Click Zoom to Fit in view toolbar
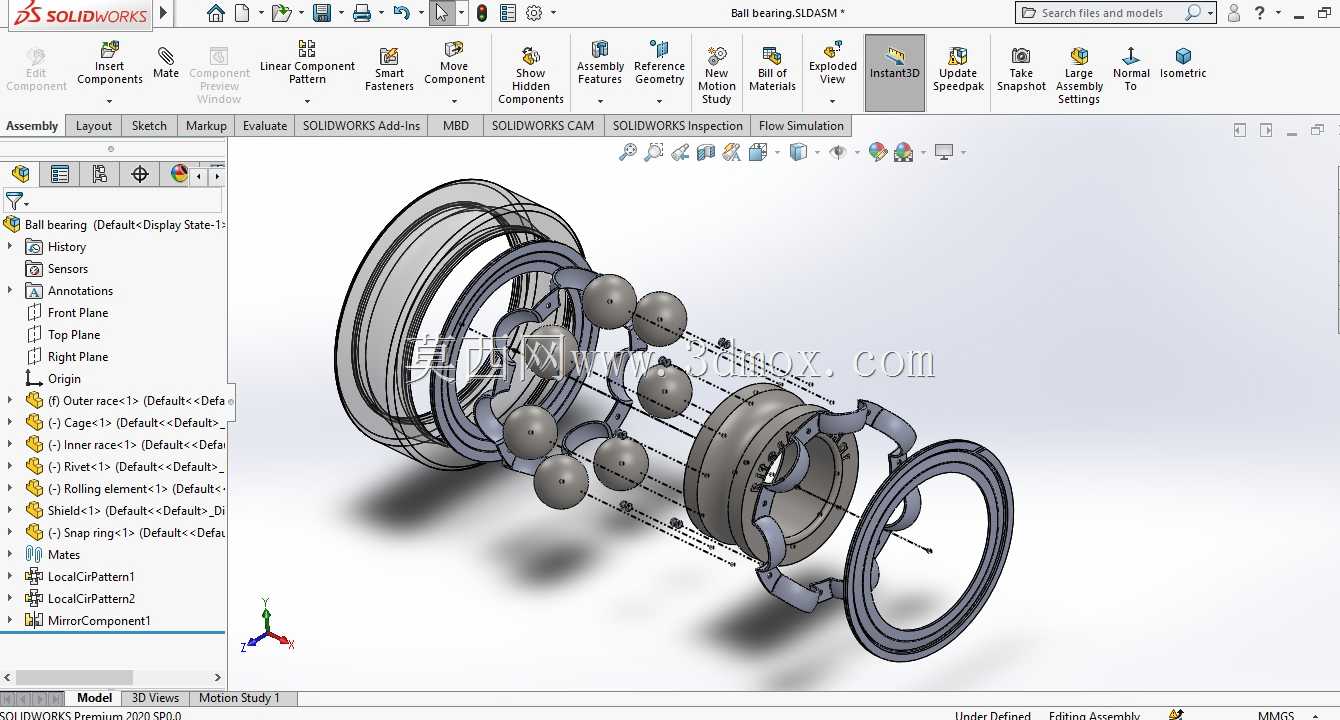This screenshot has width=1340, height=720. (628, 152)
